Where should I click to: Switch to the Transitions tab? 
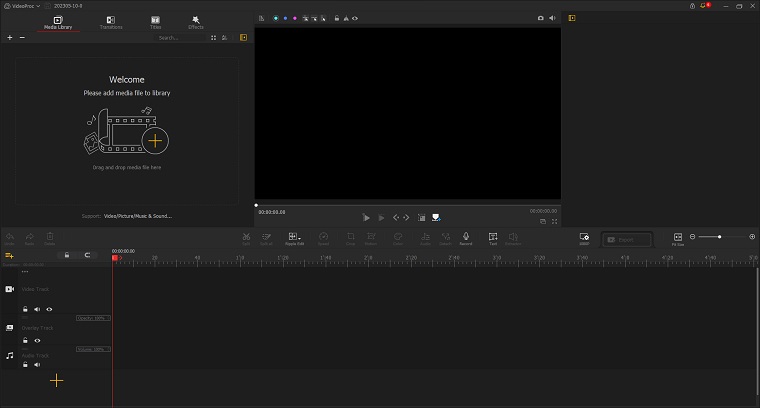click(110, 21)
